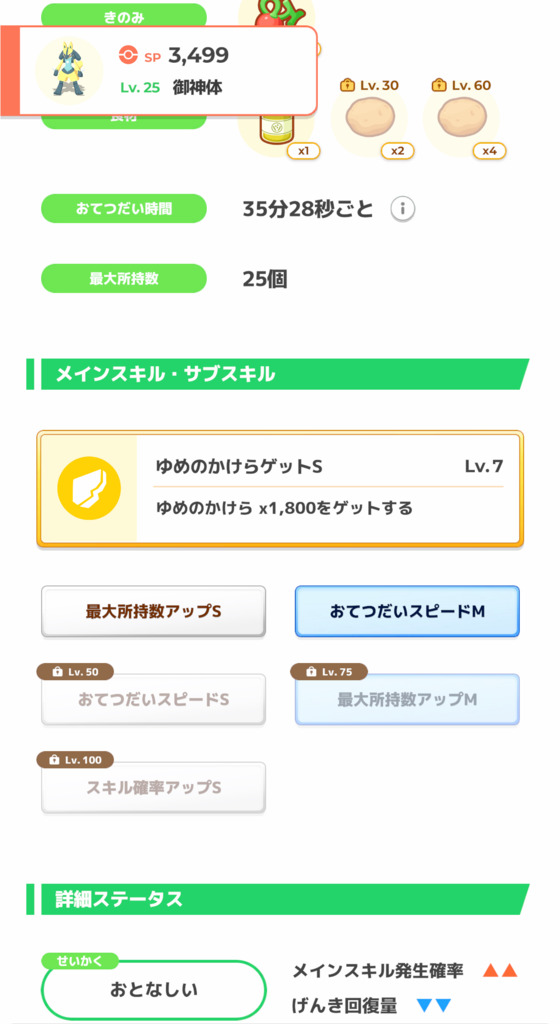The width and height of the screenshot is (560, 1024).
Task: Tap the おとなしい nature box
Action: click(153, 989)
